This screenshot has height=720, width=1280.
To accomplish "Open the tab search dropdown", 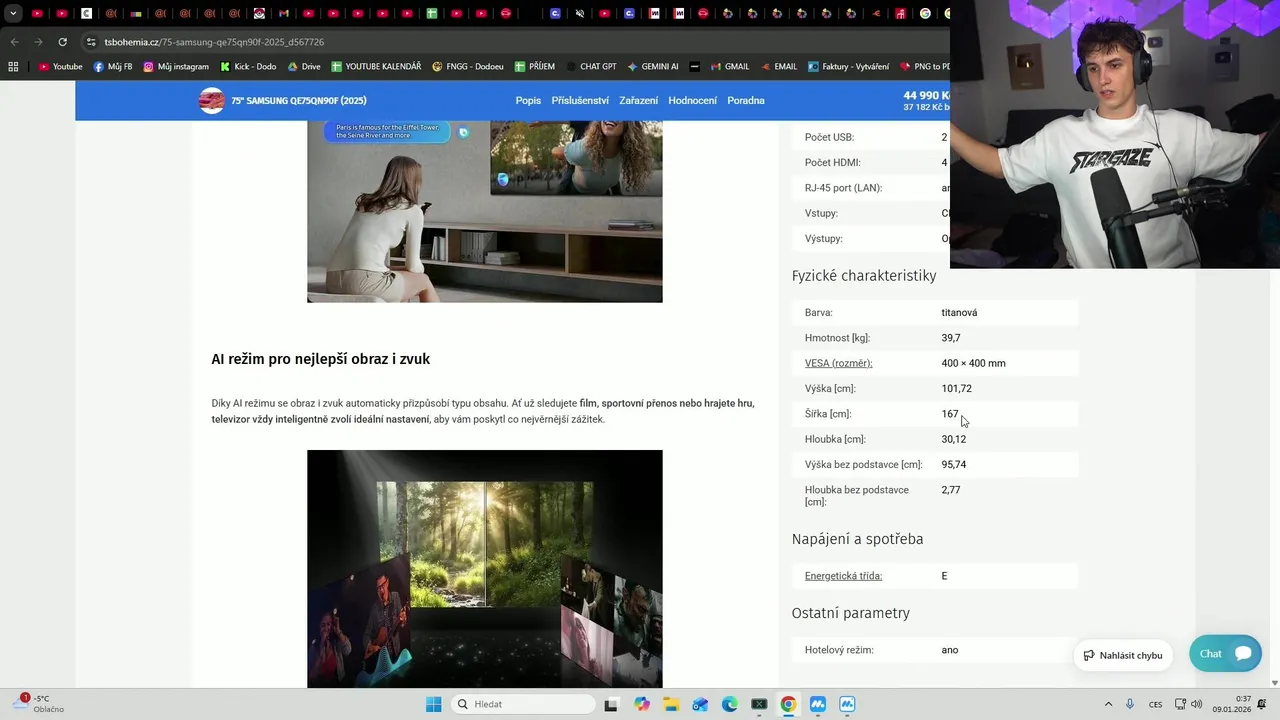I will pos(13,14).
